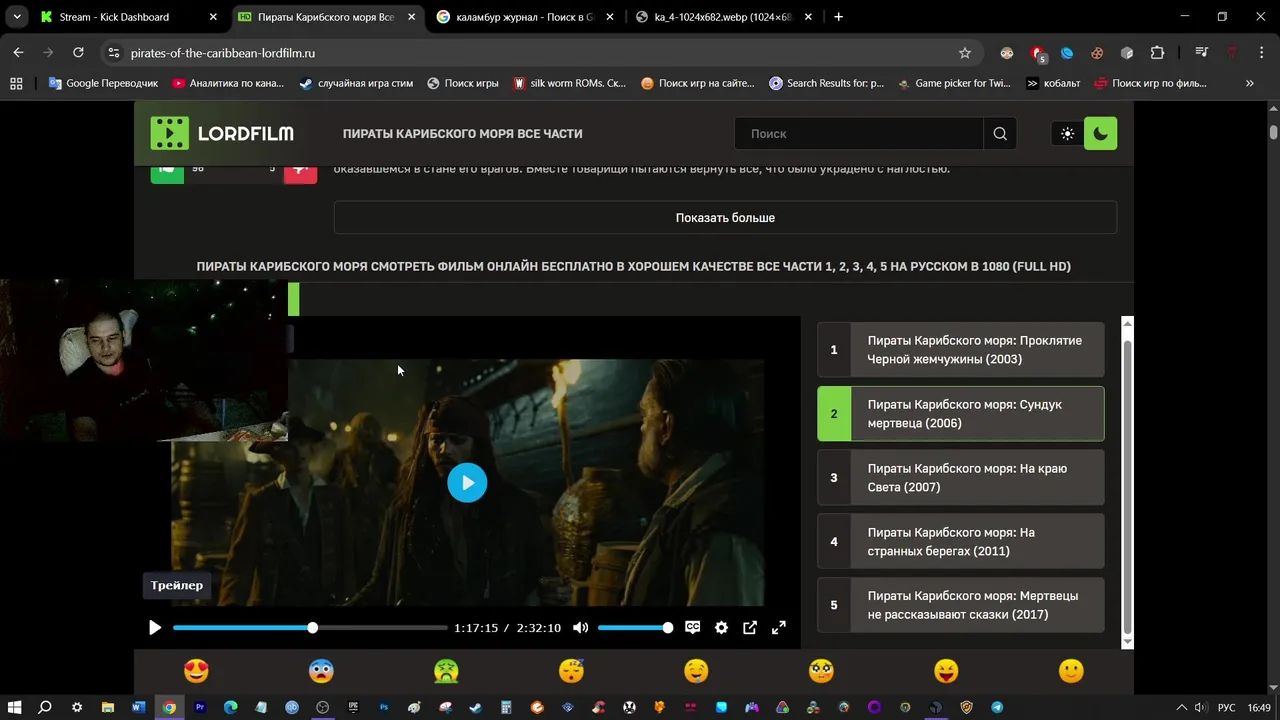This screenshot has height=720, width=1280.
Task: Open media controls music-note icon
Action: pos(1202,53)
